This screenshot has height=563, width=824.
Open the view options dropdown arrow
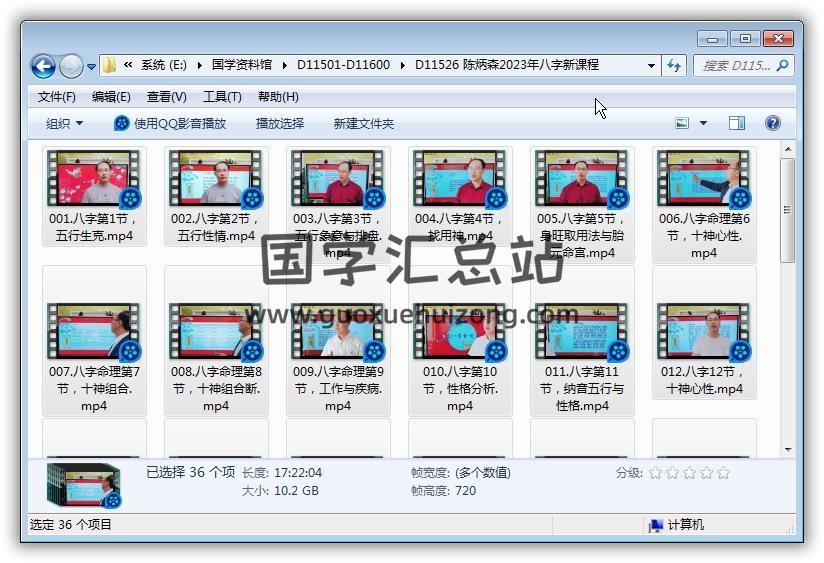pyautogui.click(x=703, y=123)
